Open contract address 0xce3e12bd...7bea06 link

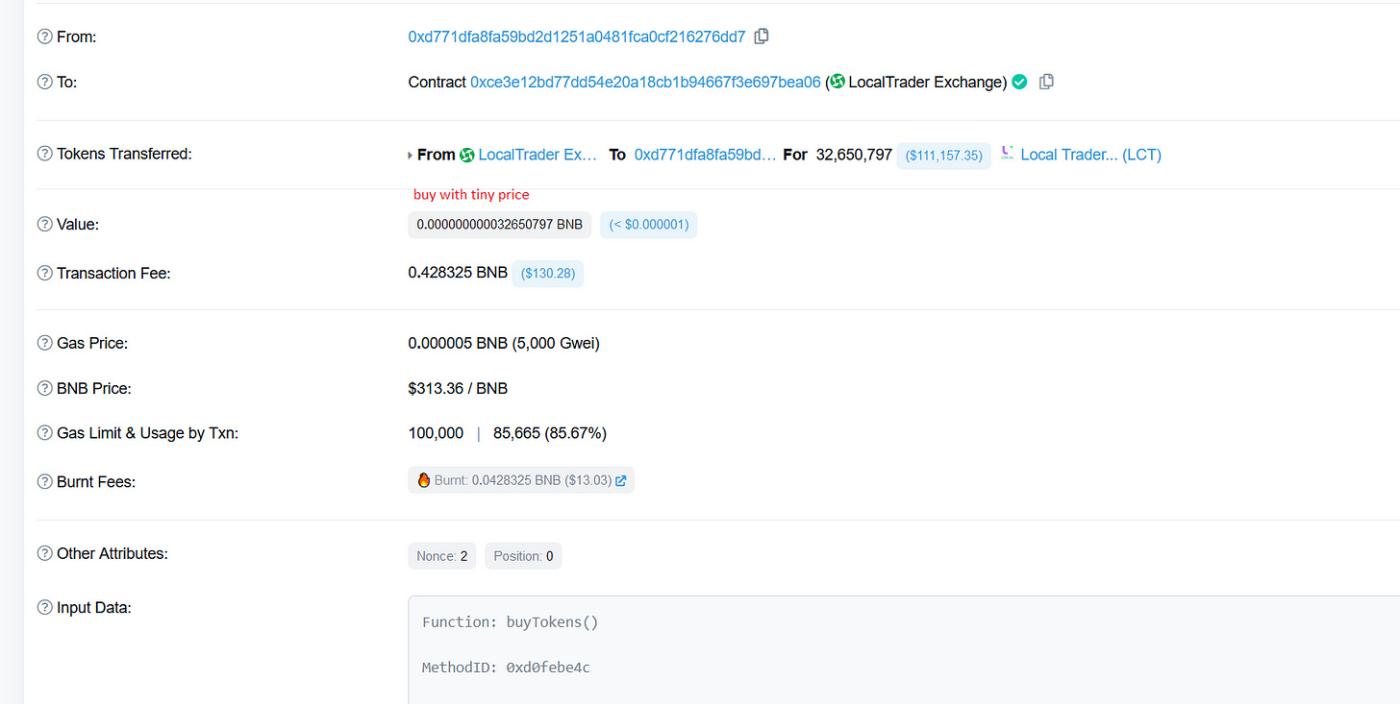pyautogui.click(x=645, y=82)
